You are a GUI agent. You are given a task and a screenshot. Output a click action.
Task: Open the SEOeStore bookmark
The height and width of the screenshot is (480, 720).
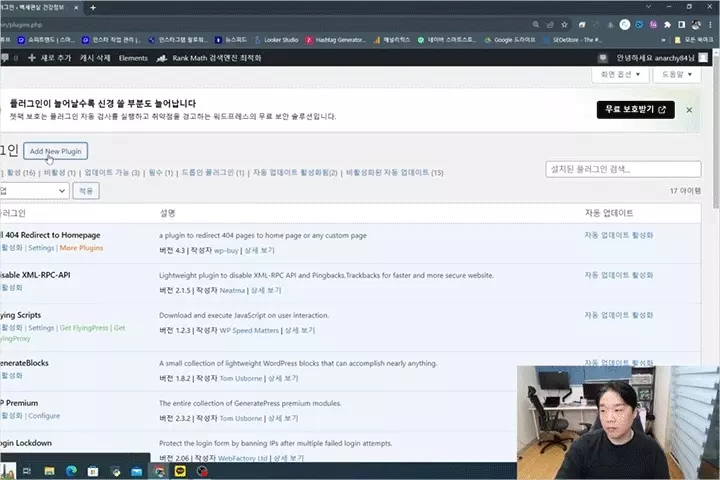pyautogui.click(x=572, y=40)
